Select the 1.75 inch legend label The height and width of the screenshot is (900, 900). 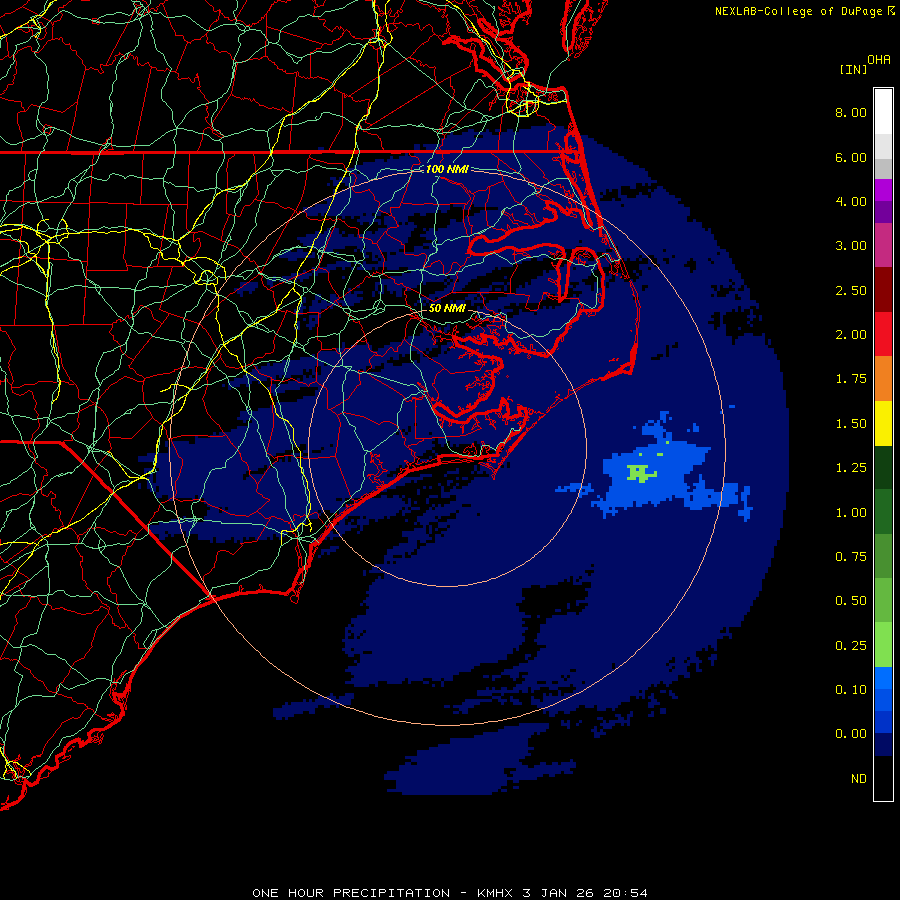(851, 379)
